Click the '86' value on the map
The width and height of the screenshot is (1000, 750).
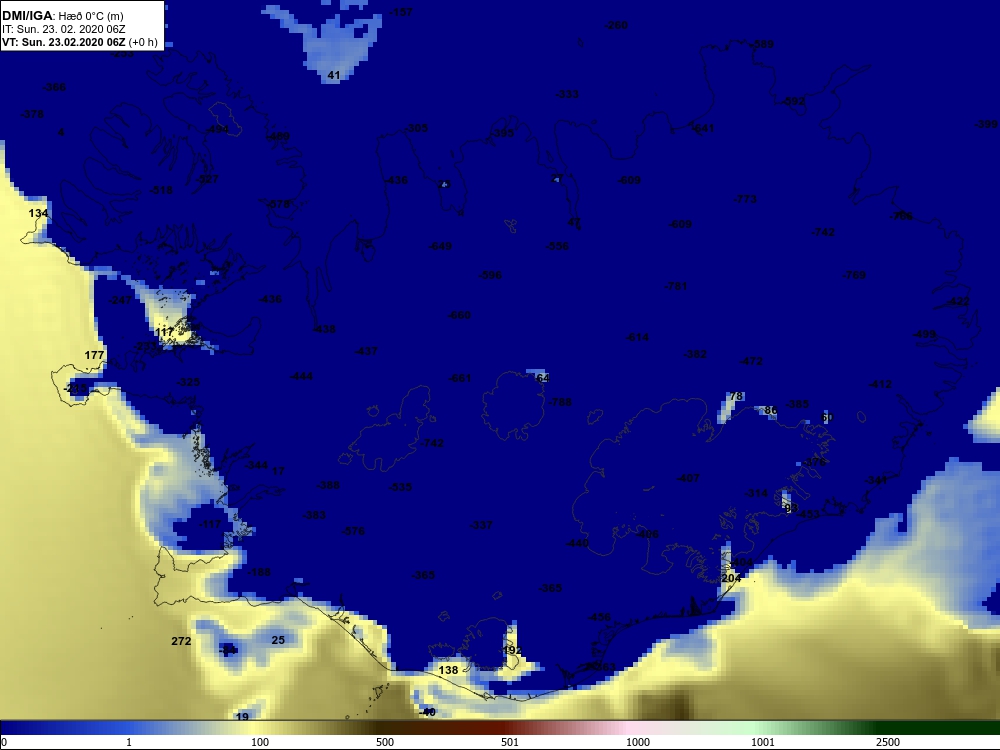pos(770,410)
